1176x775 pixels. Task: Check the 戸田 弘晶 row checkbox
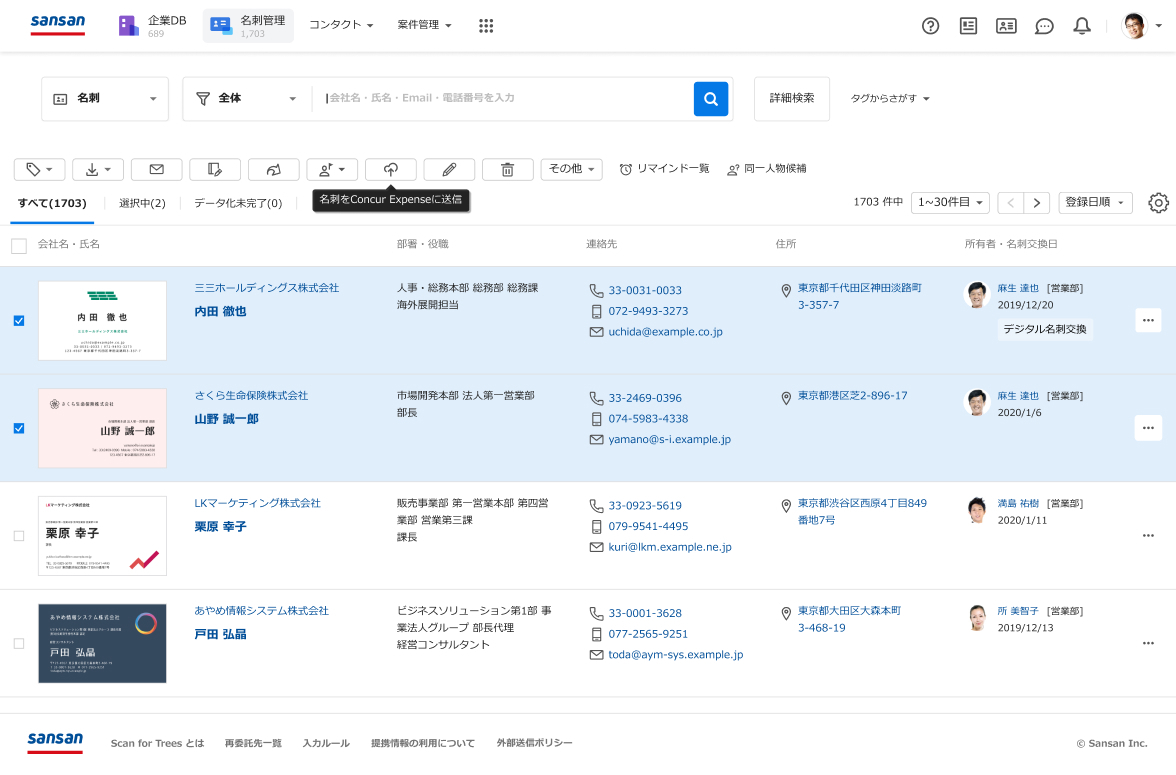click(x=19, y=644)
